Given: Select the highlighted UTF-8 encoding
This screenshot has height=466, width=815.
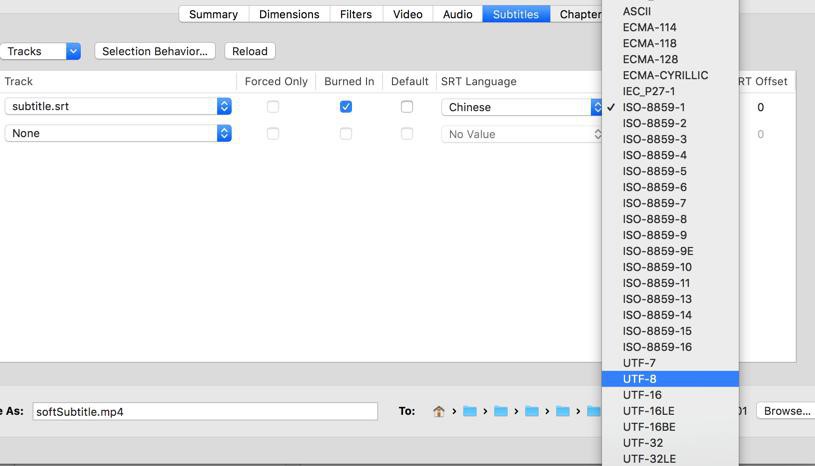Looking at the screenshot, I should [670, 379].
